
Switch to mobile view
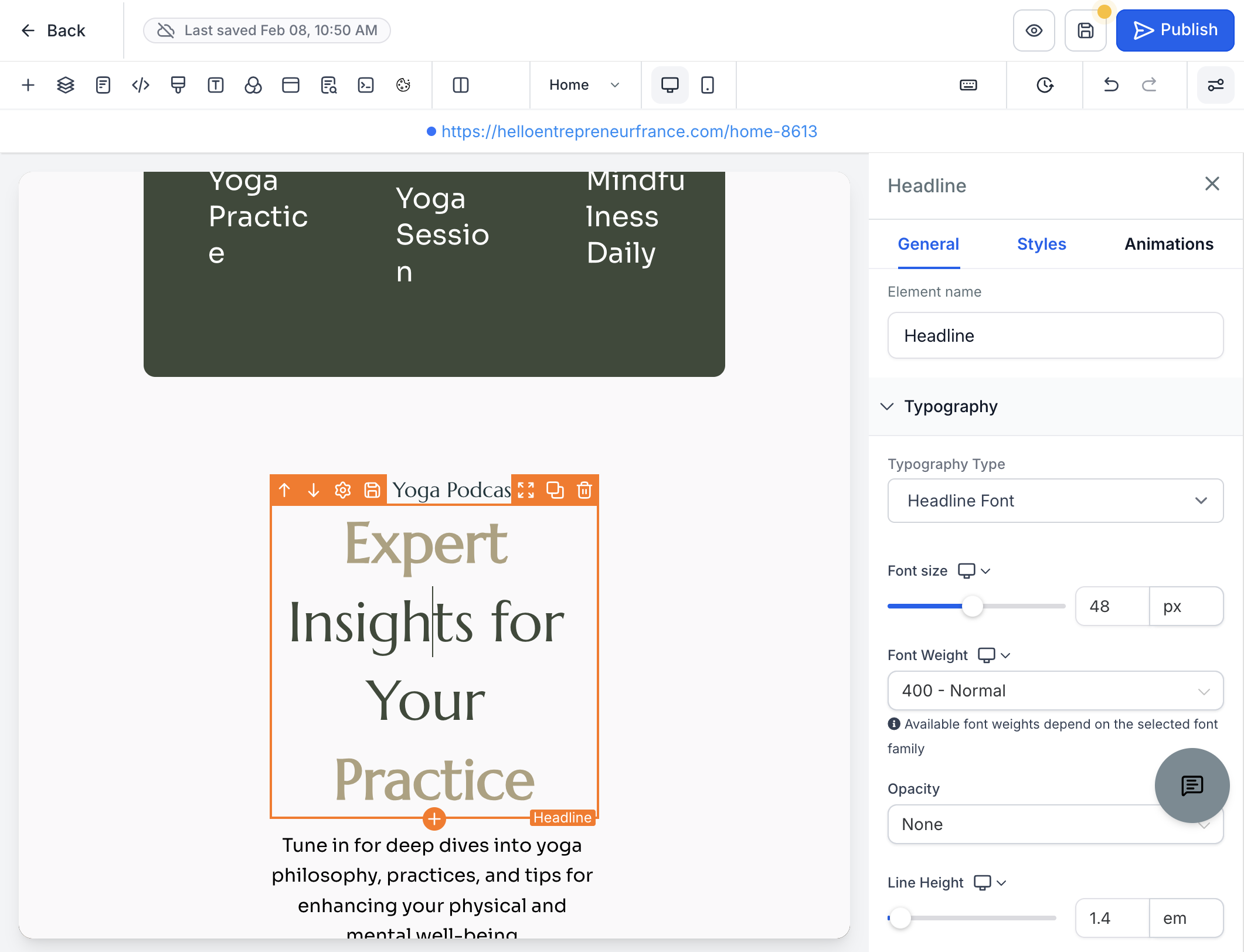[708, 85]
